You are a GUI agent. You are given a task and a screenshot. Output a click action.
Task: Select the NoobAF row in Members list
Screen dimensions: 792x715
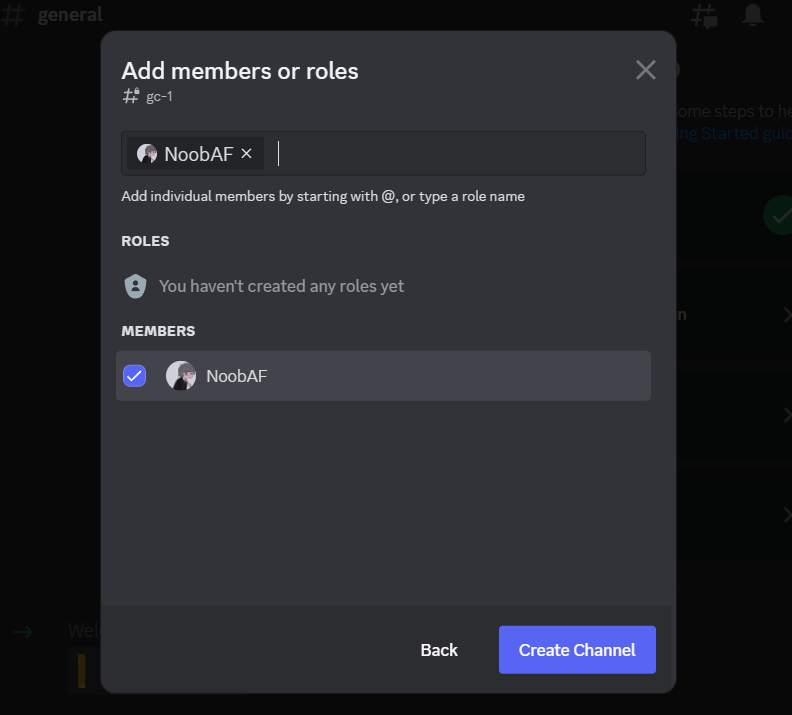(400, 376)
